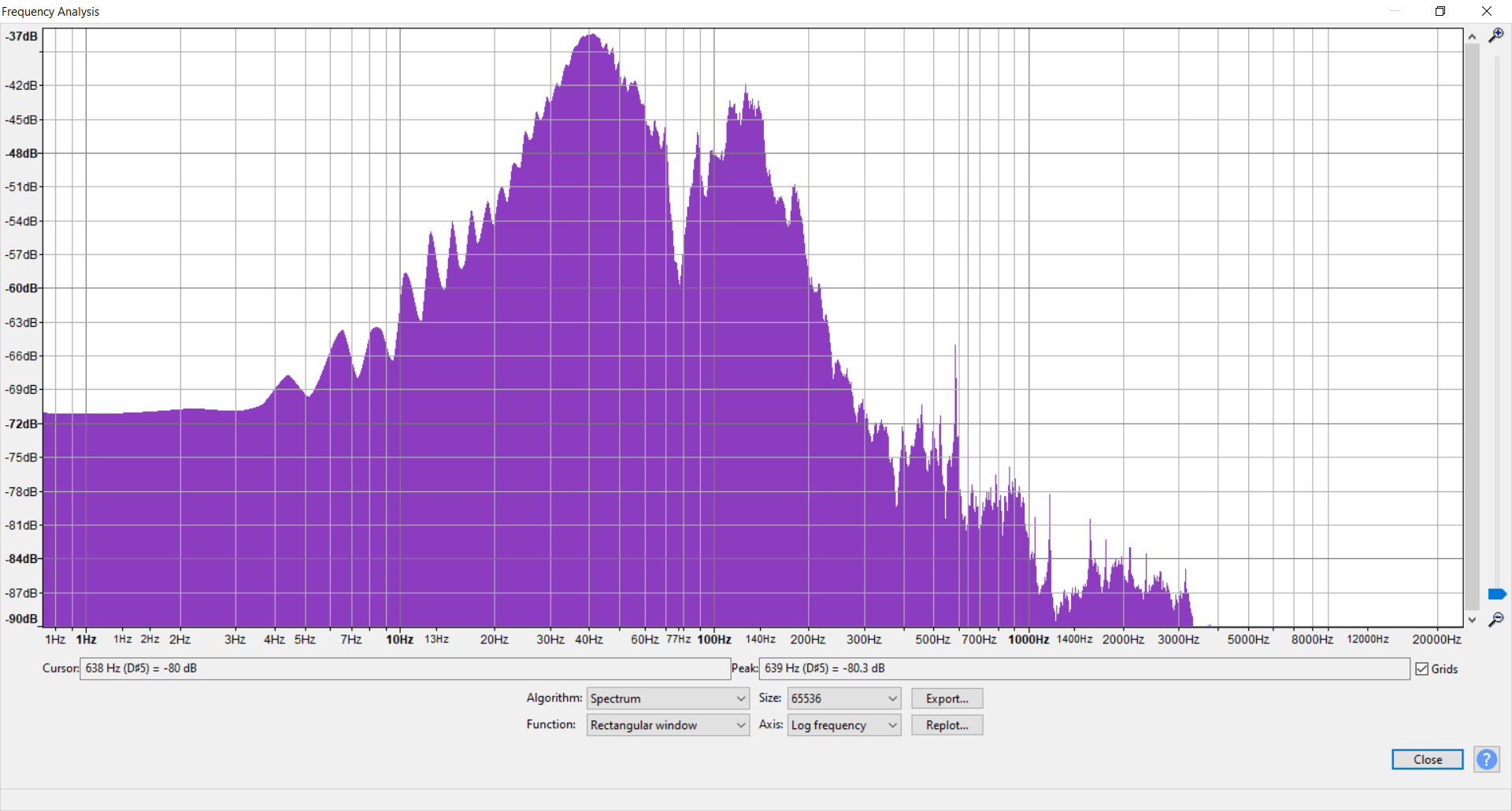Click the Replot... button
Viewport: 1512px width, 811px height.
tap(947, 725)
